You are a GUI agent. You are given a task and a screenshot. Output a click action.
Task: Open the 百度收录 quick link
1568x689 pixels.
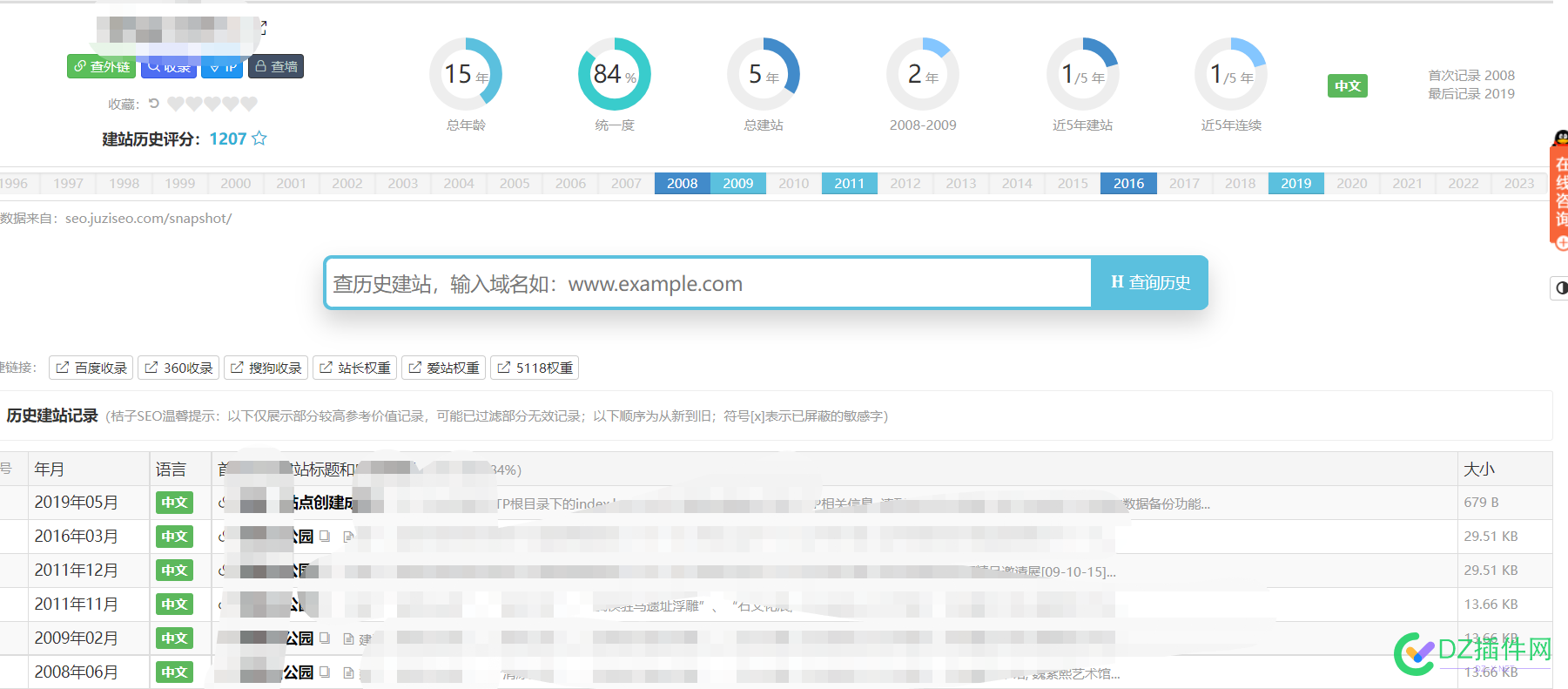(x=91, y=368)
